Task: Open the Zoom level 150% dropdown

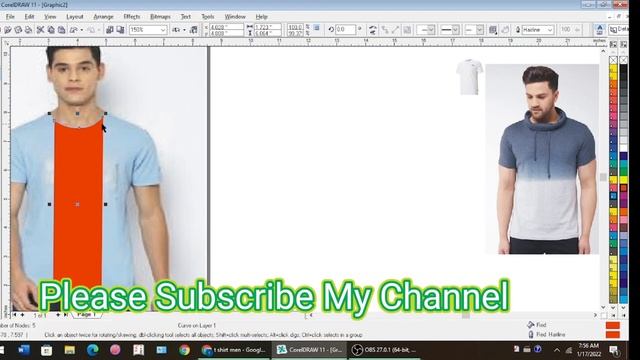Action: (163, 30)
